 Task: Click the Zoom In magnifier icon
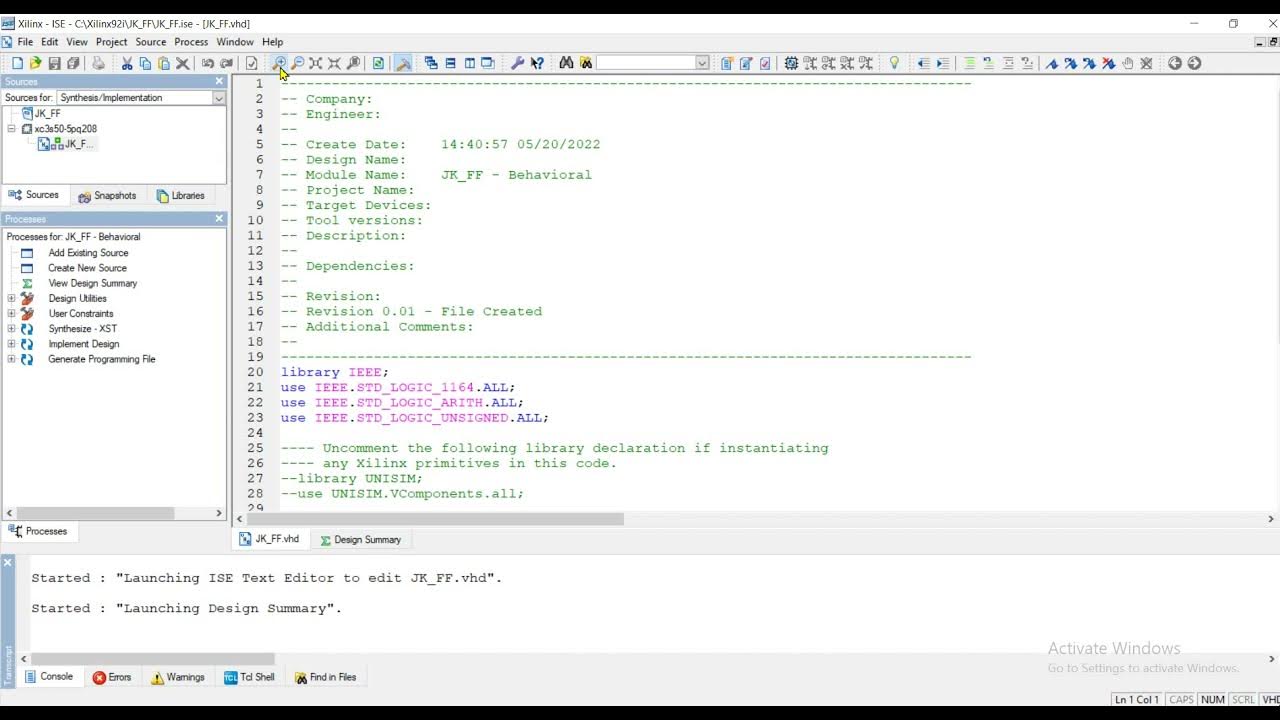(x=280, y=63)
